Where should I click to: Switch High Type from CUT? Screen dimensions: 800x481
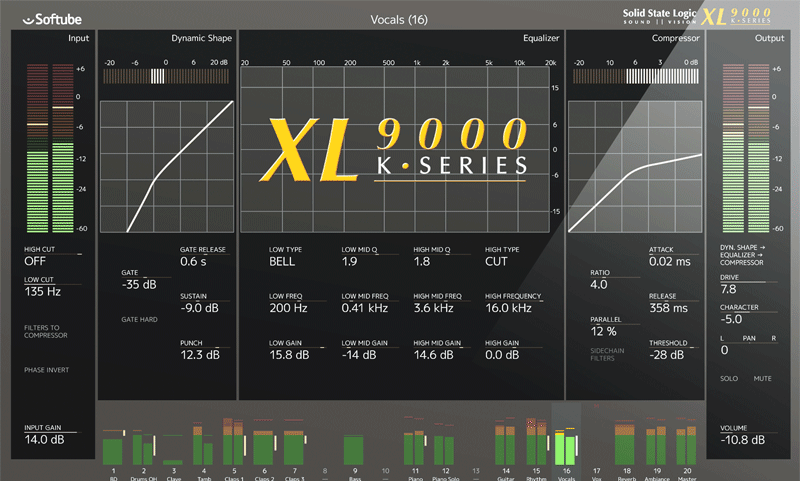(496, 262)
